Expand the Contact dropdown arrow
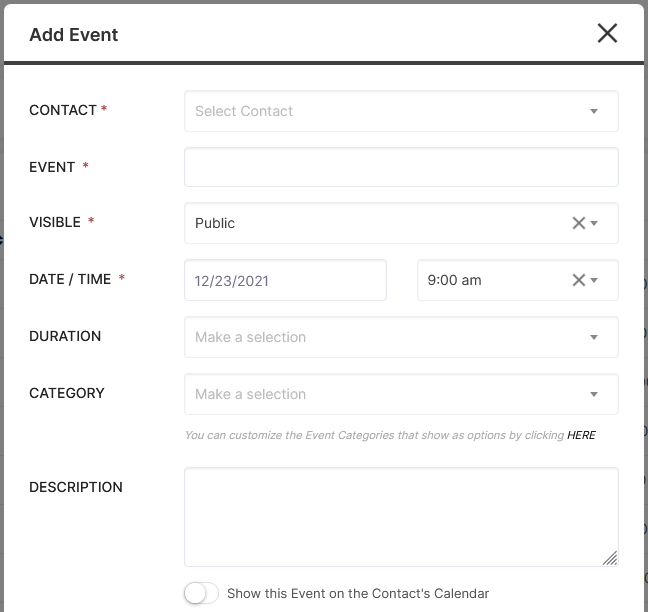This screenshot has width=648, height=612. coord(594,111)
